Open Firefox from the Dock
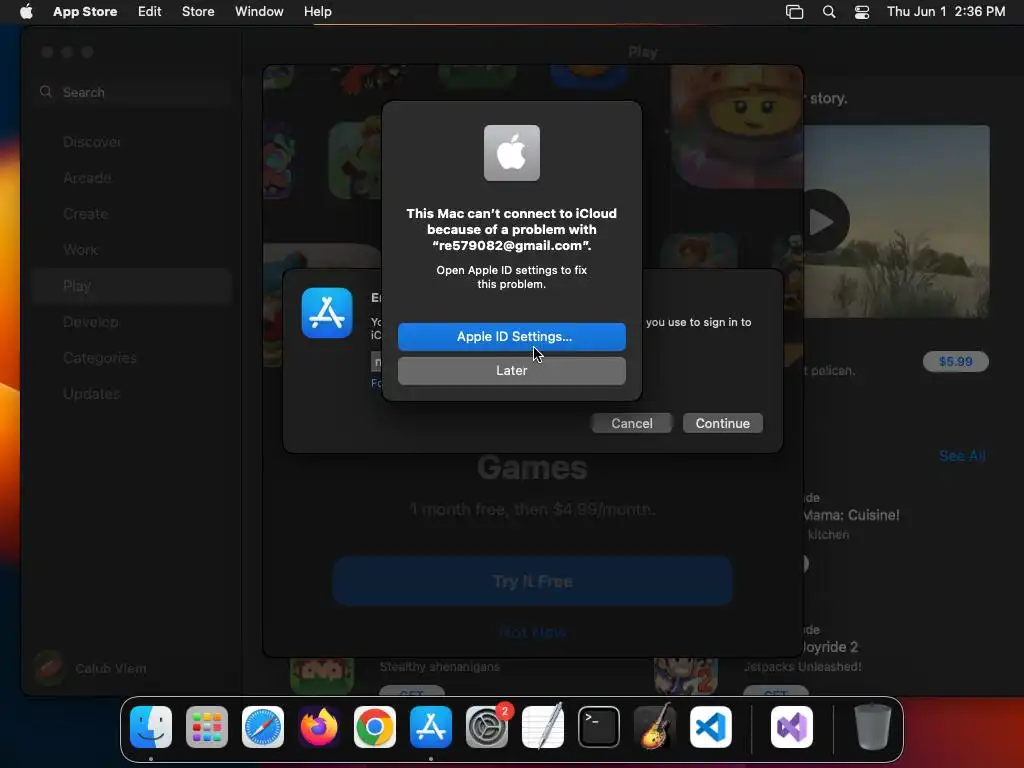Viewport: 1024px width, 768px height. point(319,727)
